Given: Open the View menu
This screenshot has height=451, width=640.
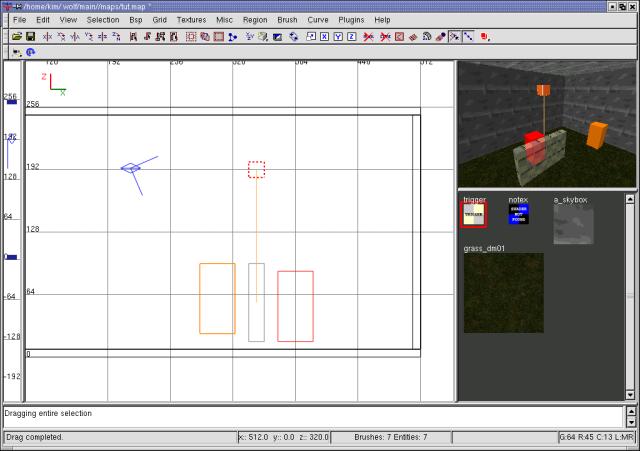Looking at the screenshot, I should pos(68,20).
